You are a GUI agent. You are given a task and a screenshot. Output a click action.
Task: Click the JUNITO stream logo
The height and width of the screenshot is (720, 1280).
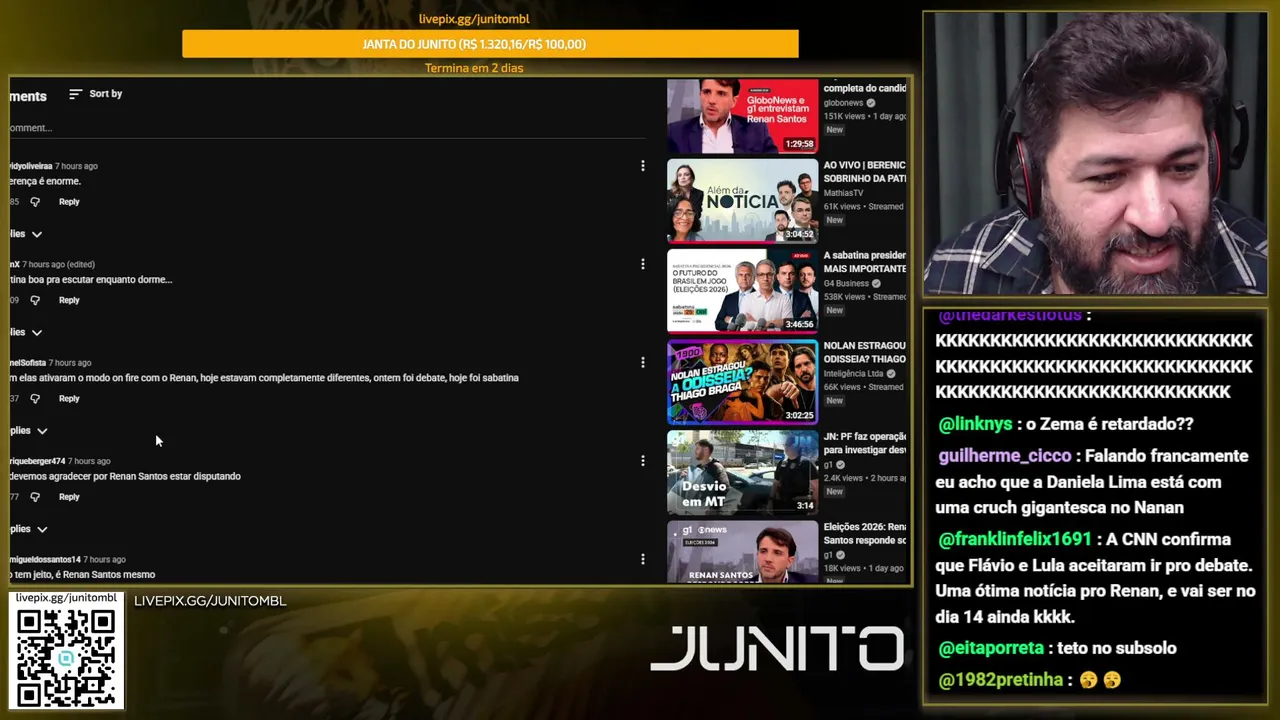777,648
